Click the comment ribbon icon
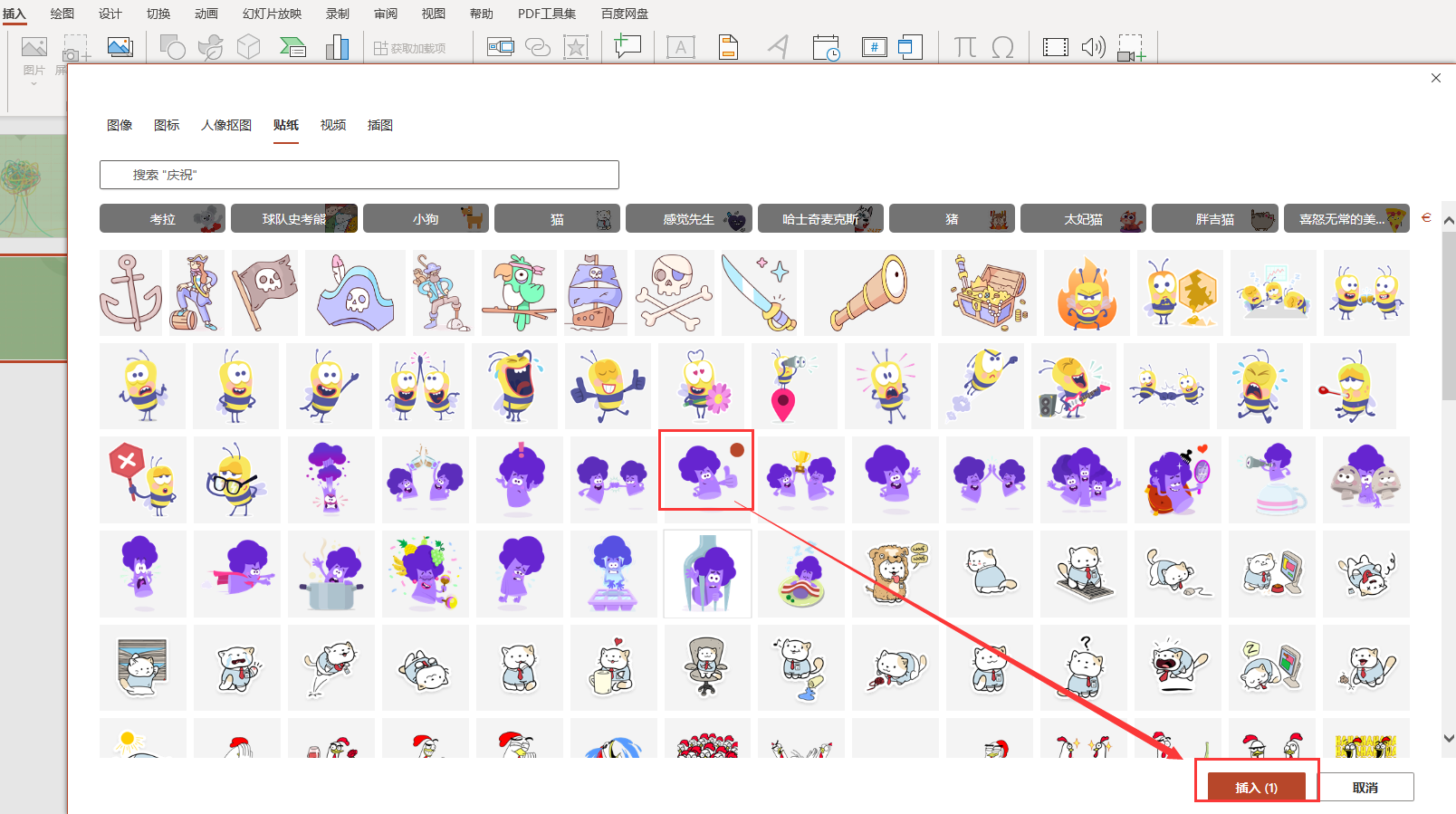 [627, 46]
